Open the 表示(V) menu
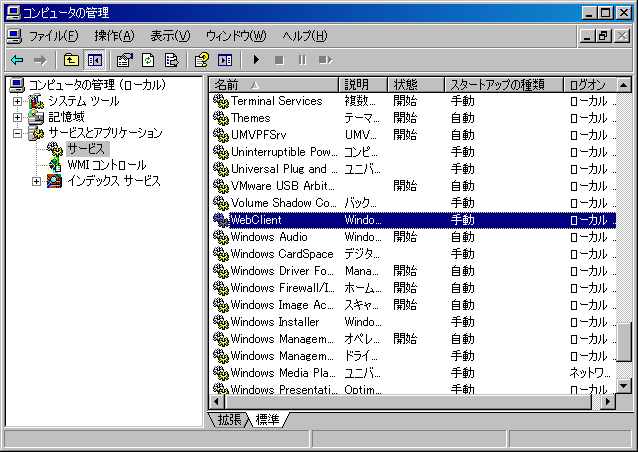Screen dimensions: 638x452 coord(170,36)
